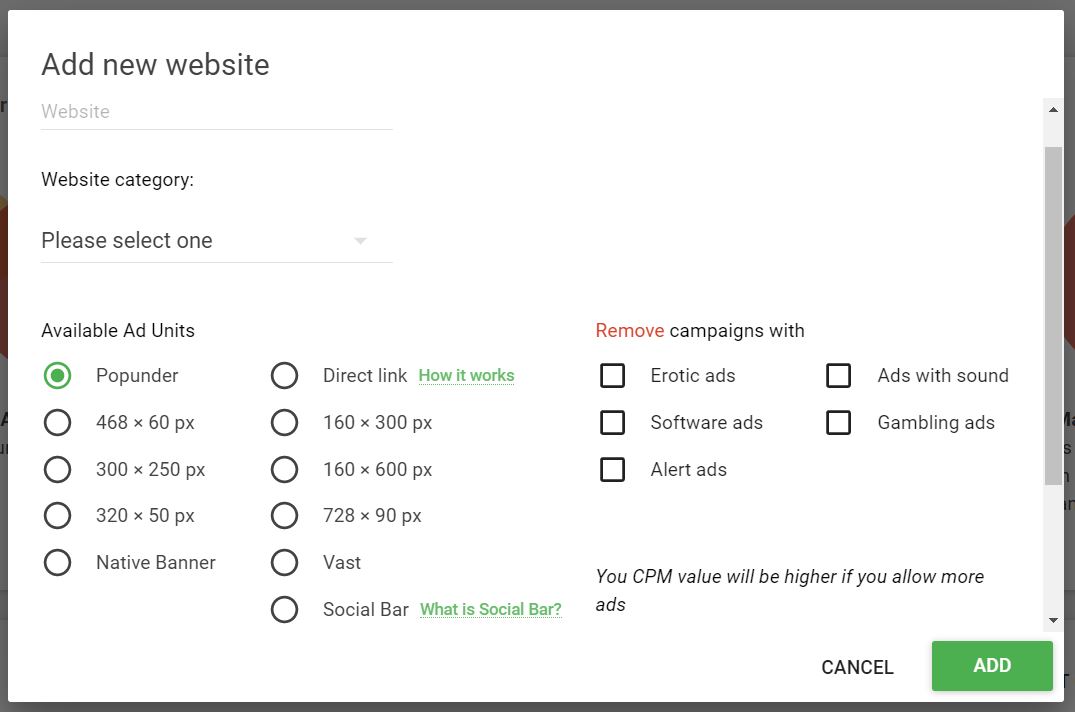Image resolution: width=1075 pixels, height=712 pixels.
Task: Check the Alert ads checkbox
Action: pos(612,469)
